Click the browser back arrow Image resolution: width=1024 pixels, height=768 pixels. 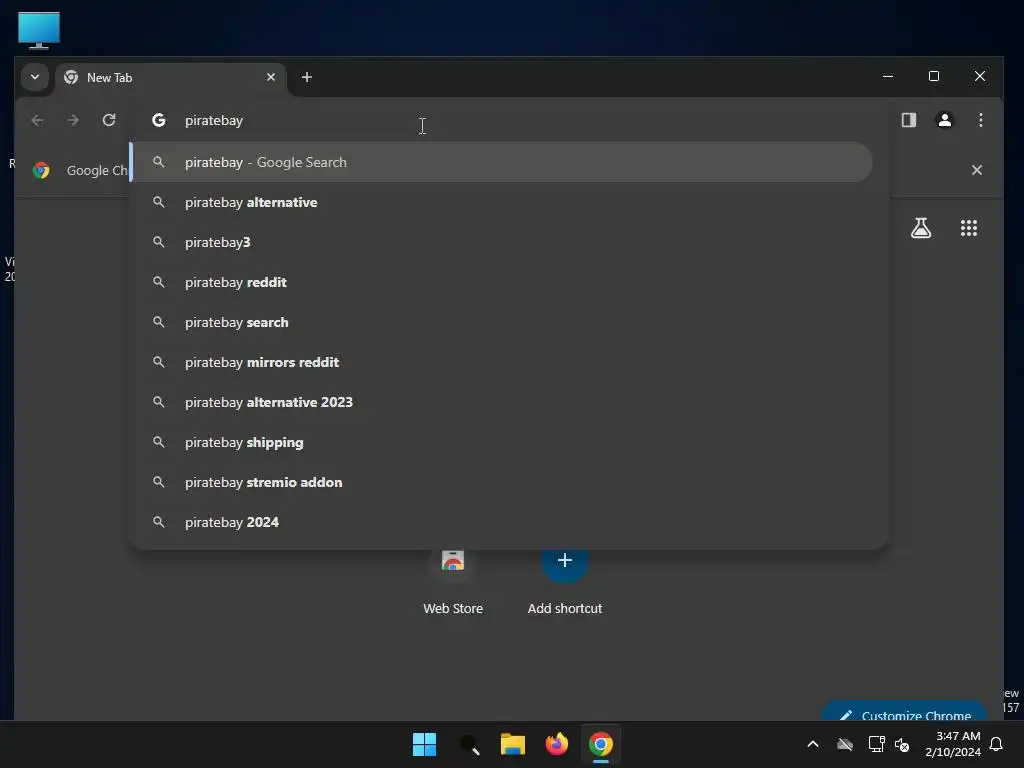37,120
